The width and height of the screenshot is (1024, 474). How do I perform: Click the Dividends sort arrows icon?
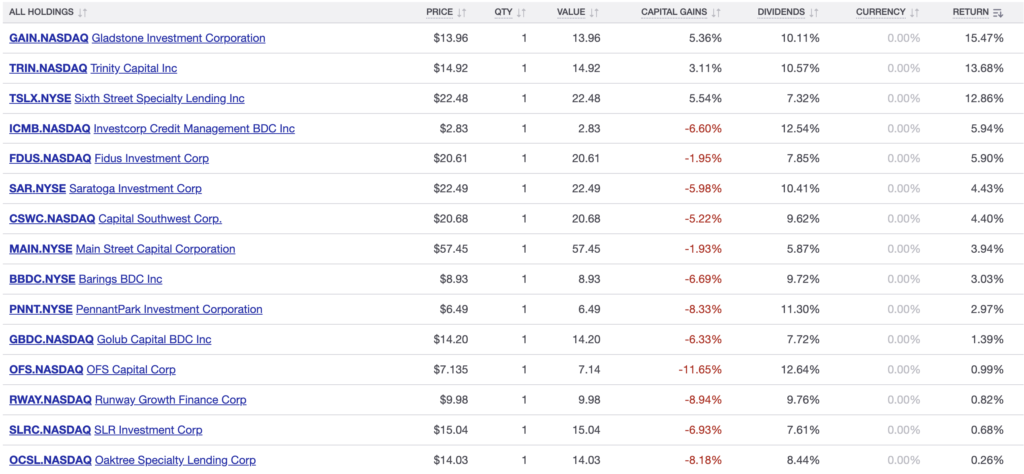pyautogui.click(x=813, y=13)
